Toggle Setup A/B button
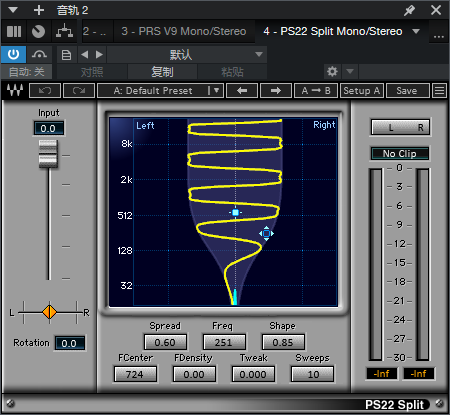 coord(362,91)
